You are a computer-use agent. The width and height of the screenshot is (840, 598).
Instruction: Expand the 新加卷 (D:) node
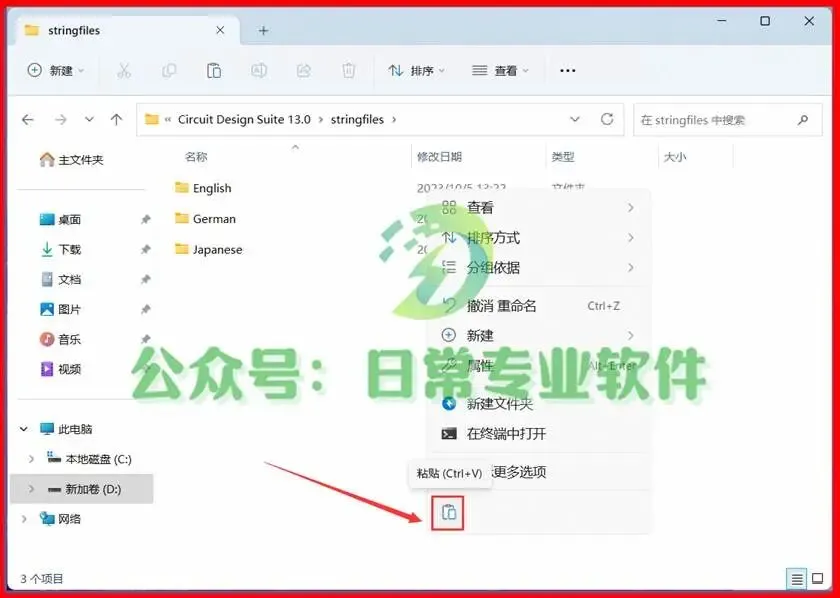pos(31,489)
